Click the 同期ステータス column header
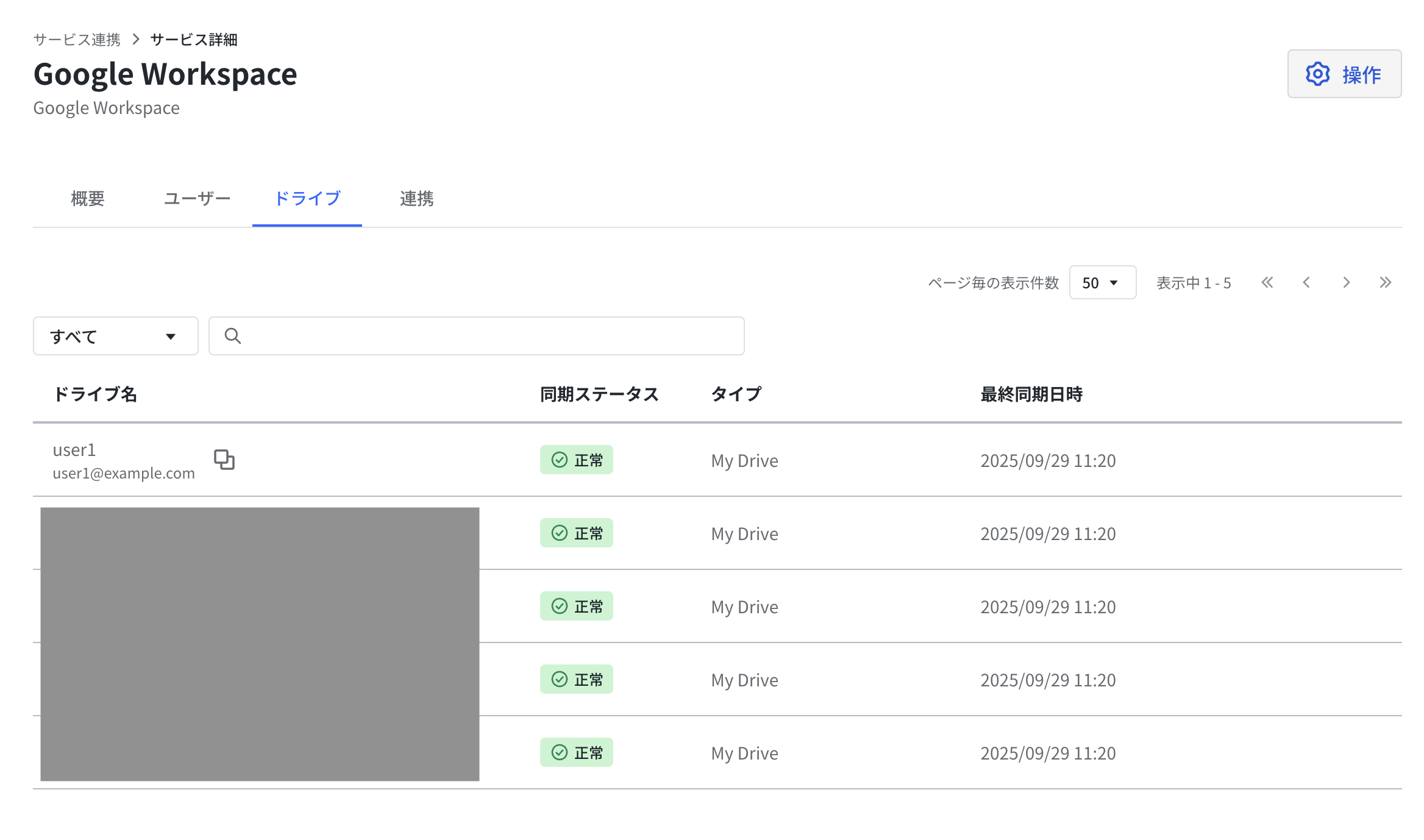 pos(599,394)
